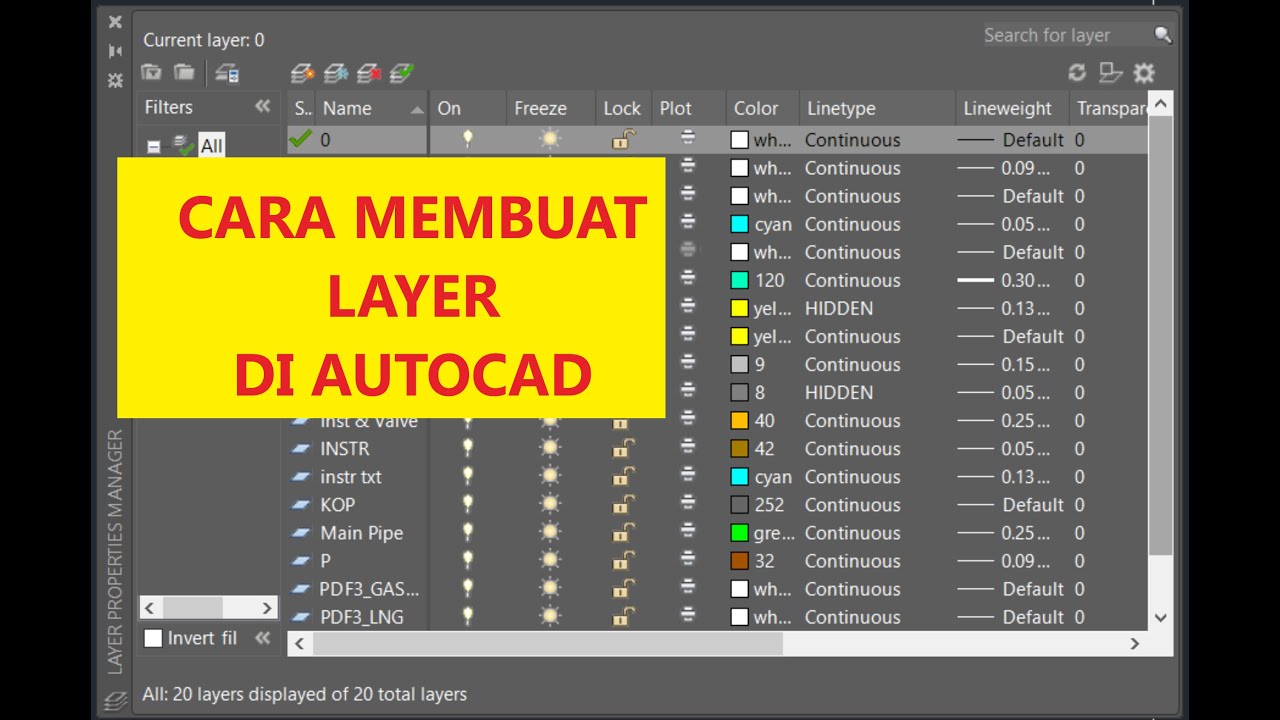Click filter panel scroll right arrow
The width and height of the screenshot is (1280, 720).
[267, 608]
